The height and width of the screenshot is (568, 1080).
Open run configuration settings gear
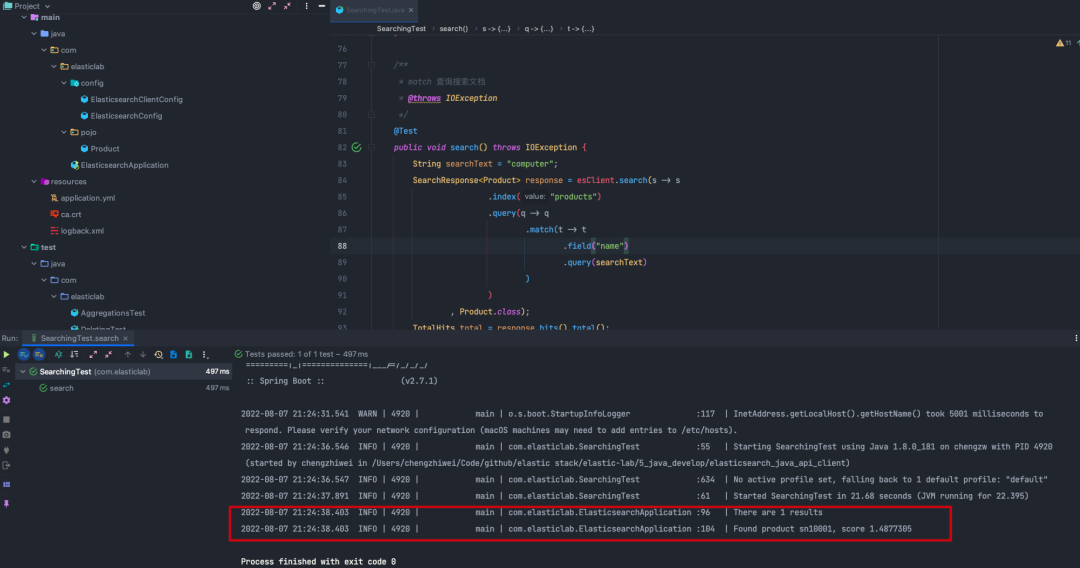[7, 400]
